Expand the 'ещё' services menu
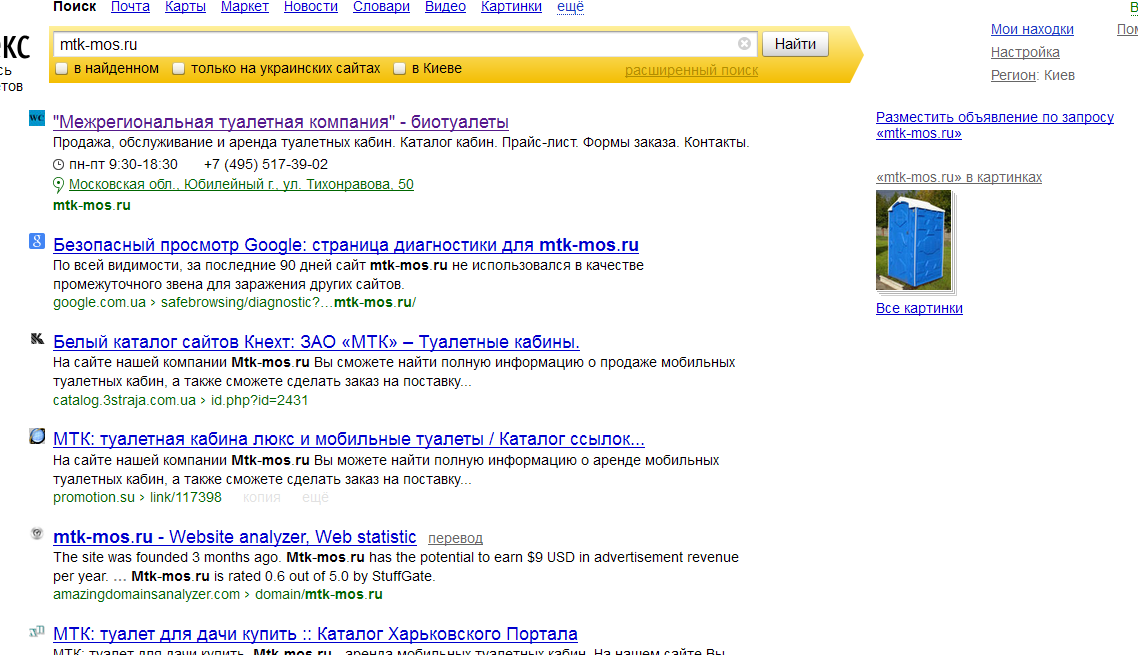1138x655 pixels. 570,7
